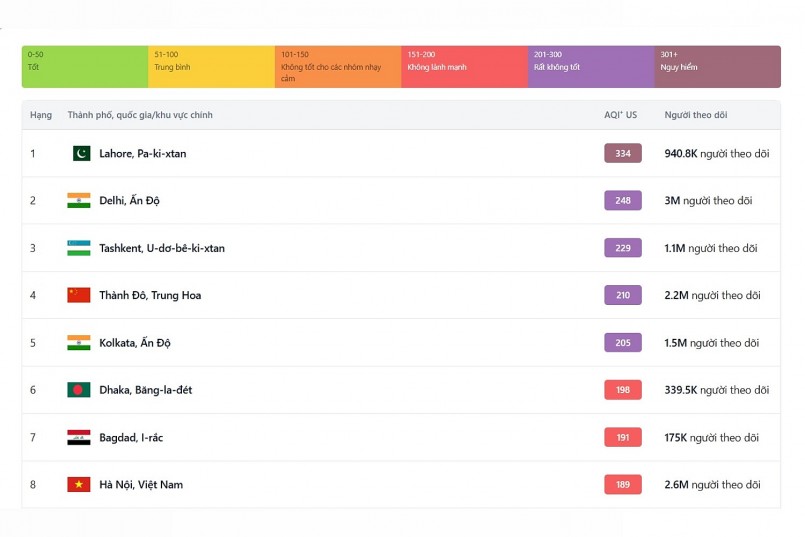Screen dimensions: 805x537
Task: Open the Lahore, Pa-ki-xtan city link
Action: tap(142, 153)
